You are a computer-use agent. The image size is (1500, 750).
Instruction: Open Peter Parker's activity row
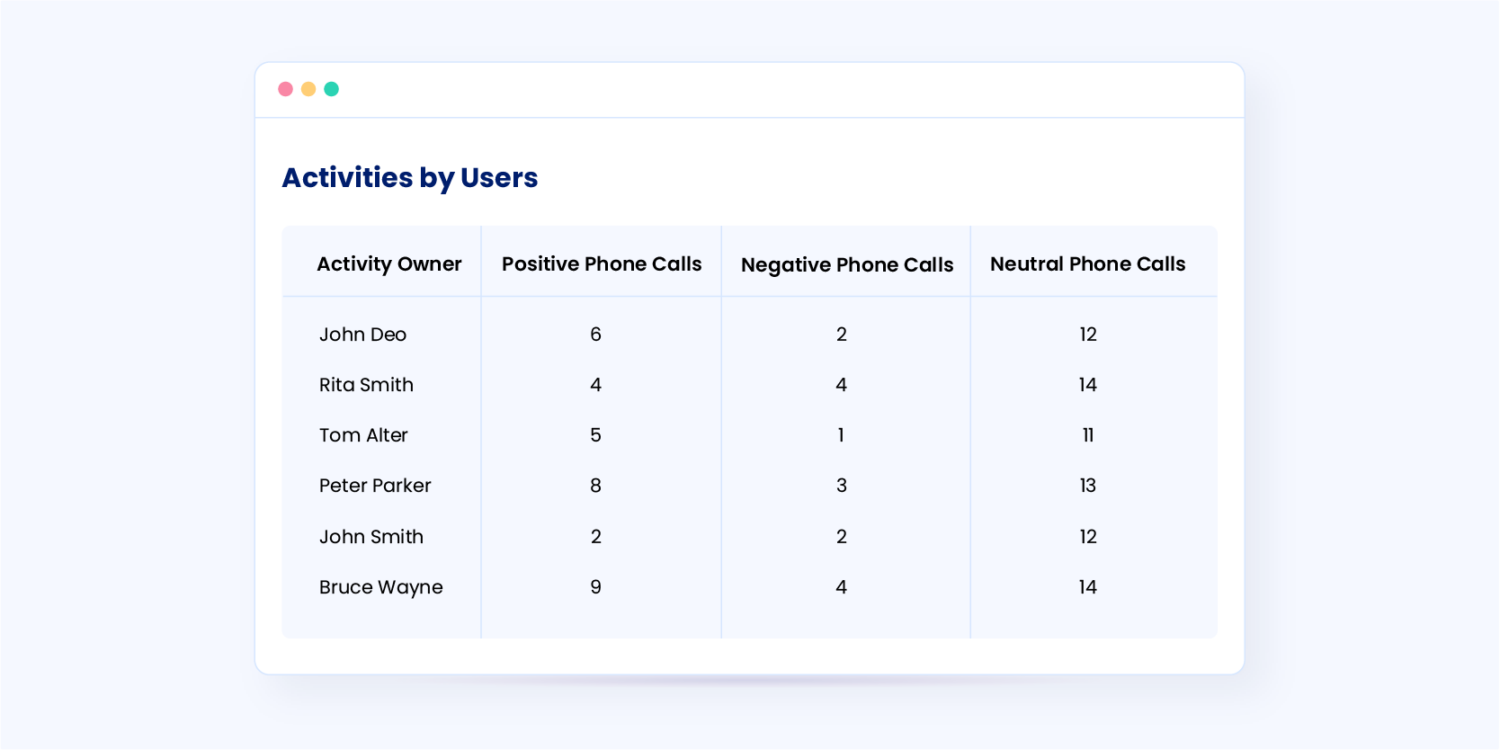[375, 486]
